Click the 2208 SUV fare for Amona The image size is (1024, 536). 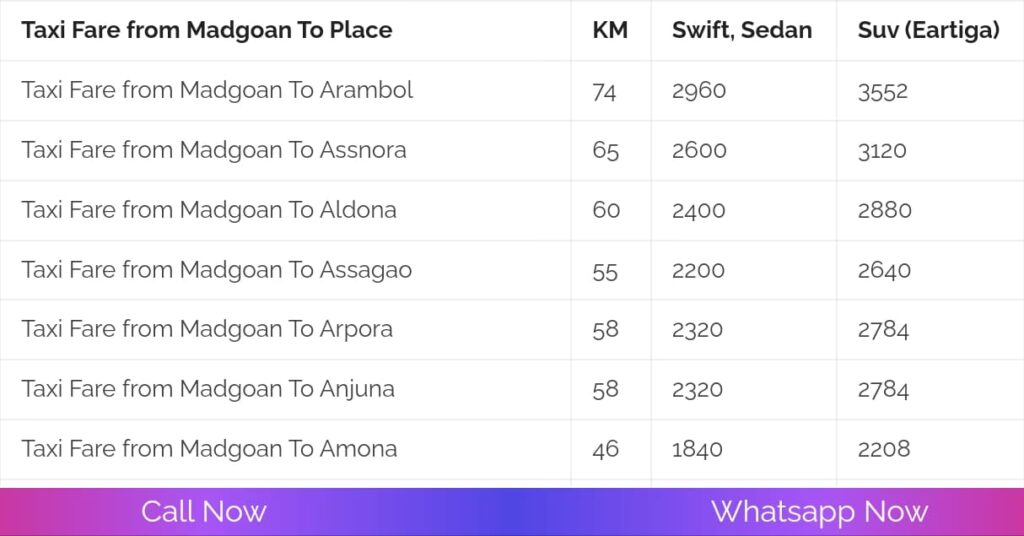[x=884, y=449]
